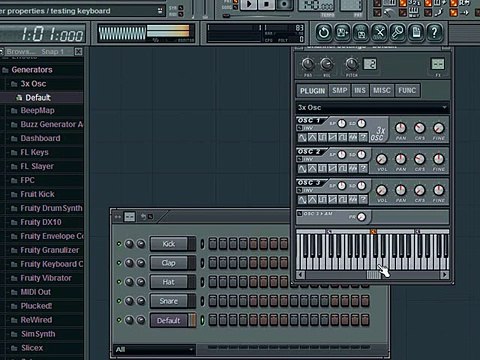Start playback with the Play button
Image resolution: width=480 pixels, height=360 pixels.
point(249,4)
